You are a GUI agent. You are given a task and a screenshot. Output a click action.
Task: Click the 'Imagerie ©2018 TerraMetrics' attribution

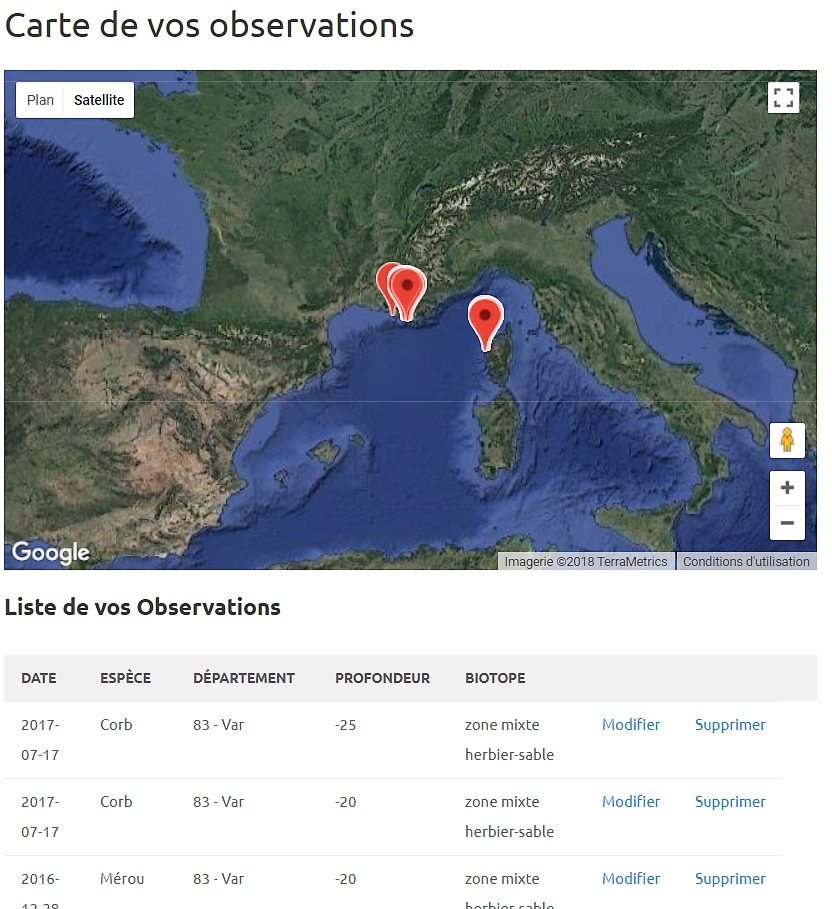point(586,562)
